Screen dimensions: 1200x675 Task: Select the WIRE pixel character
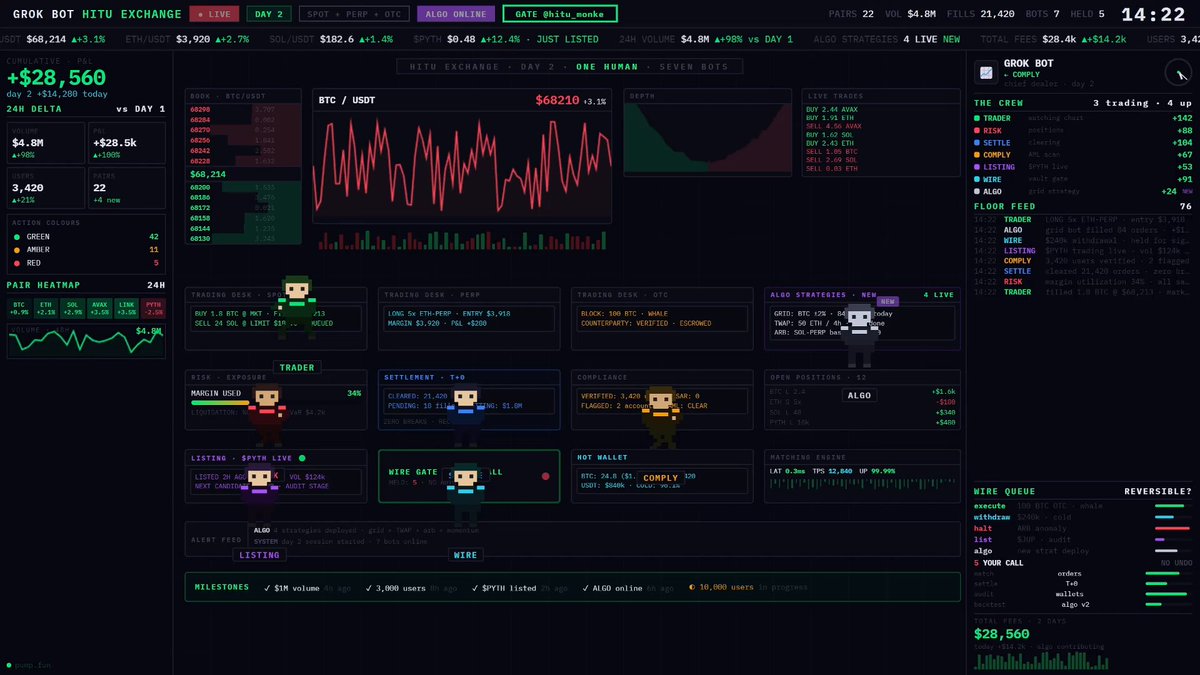point(466,493)
